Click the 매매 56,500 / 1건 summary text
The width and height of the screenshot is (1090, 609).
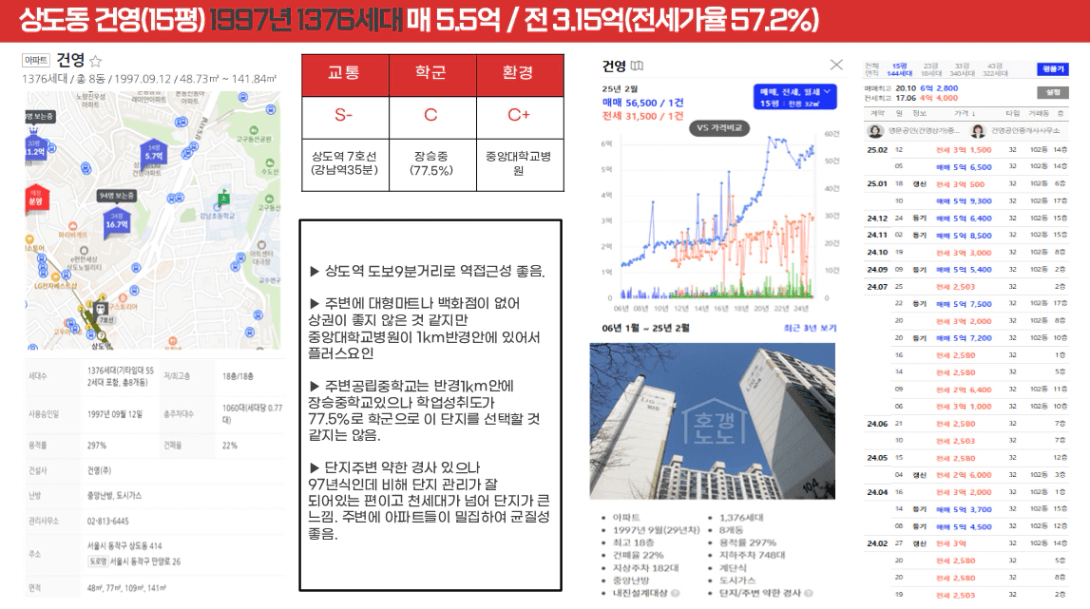click(x=643, y=102)
